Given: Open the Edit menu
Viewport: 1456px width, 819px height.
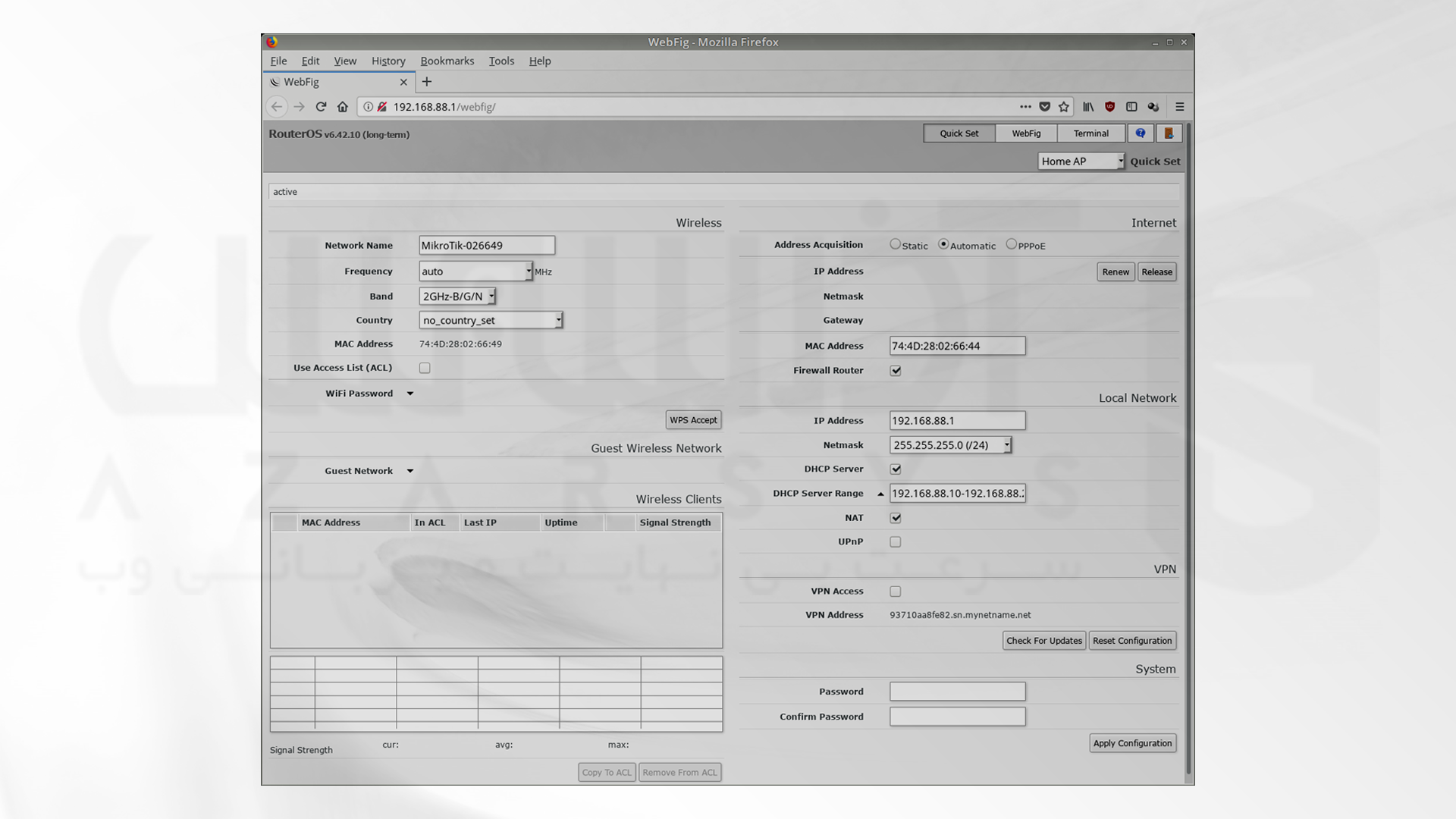Looking at the screenshot, I should 310,61.
